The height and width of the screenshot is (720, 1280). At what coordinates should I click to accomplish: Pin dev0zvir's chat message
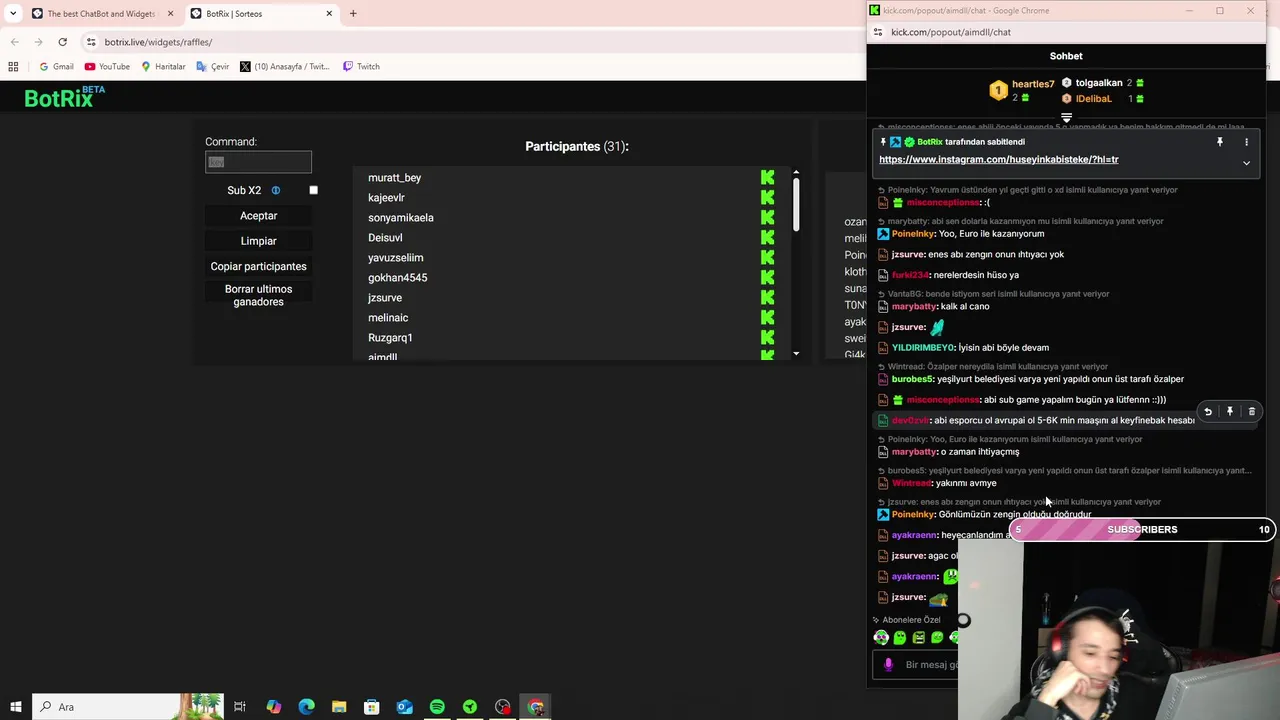point(1230,412)
